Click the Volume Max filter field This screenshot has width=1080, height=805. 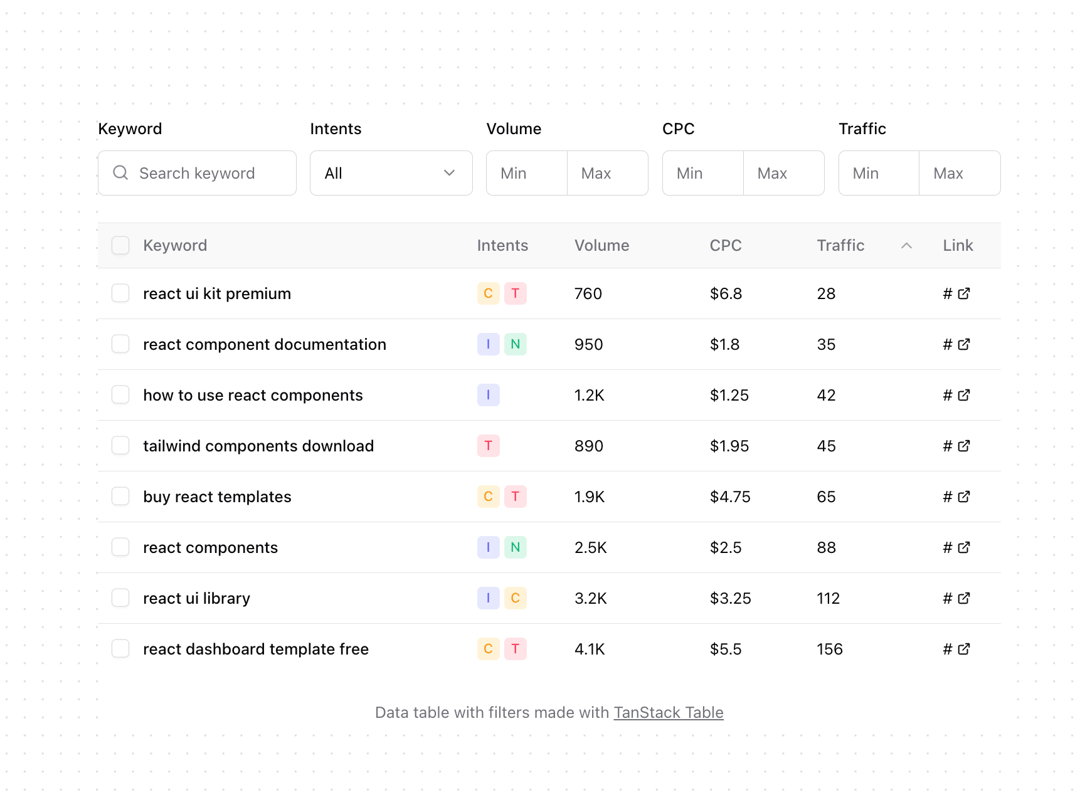(x=608, y=174)
